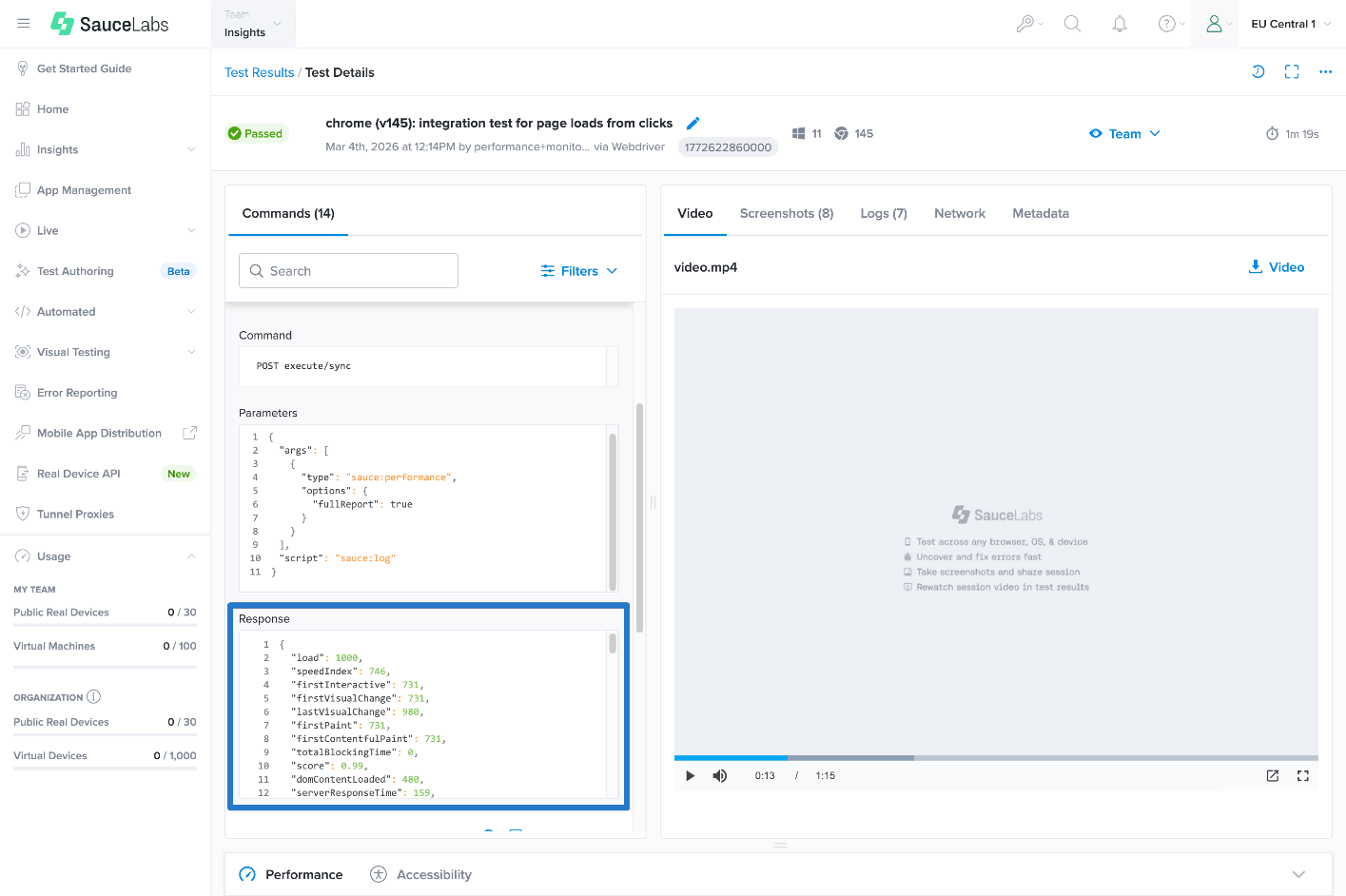Open the notifications bell
Screen dimensions: 1346x896
pos(1120,24)
